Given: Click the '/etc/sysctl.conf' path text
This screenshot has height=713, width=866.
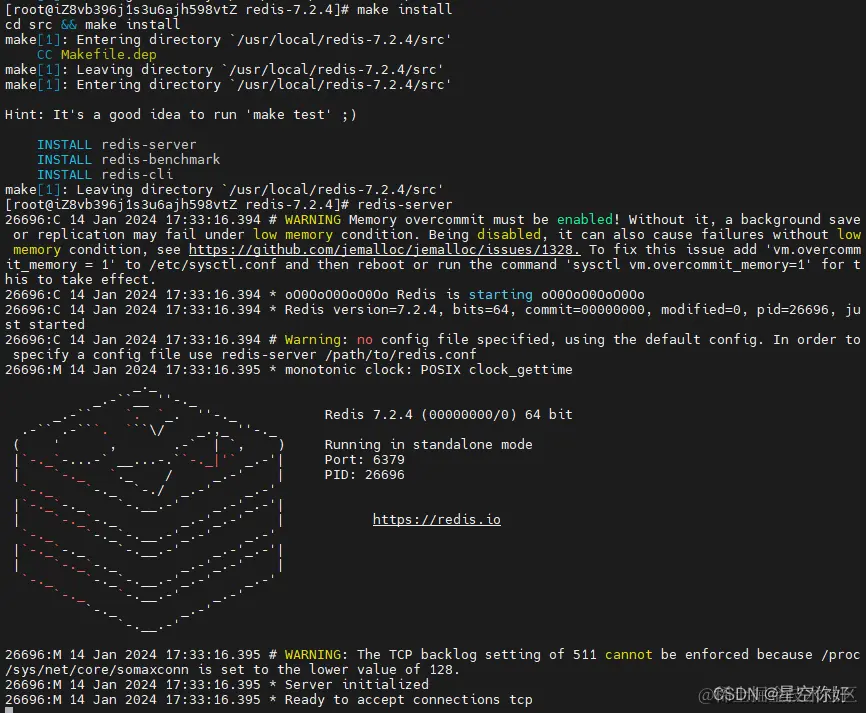Looking at the screenshot, I should pos(213,265).
